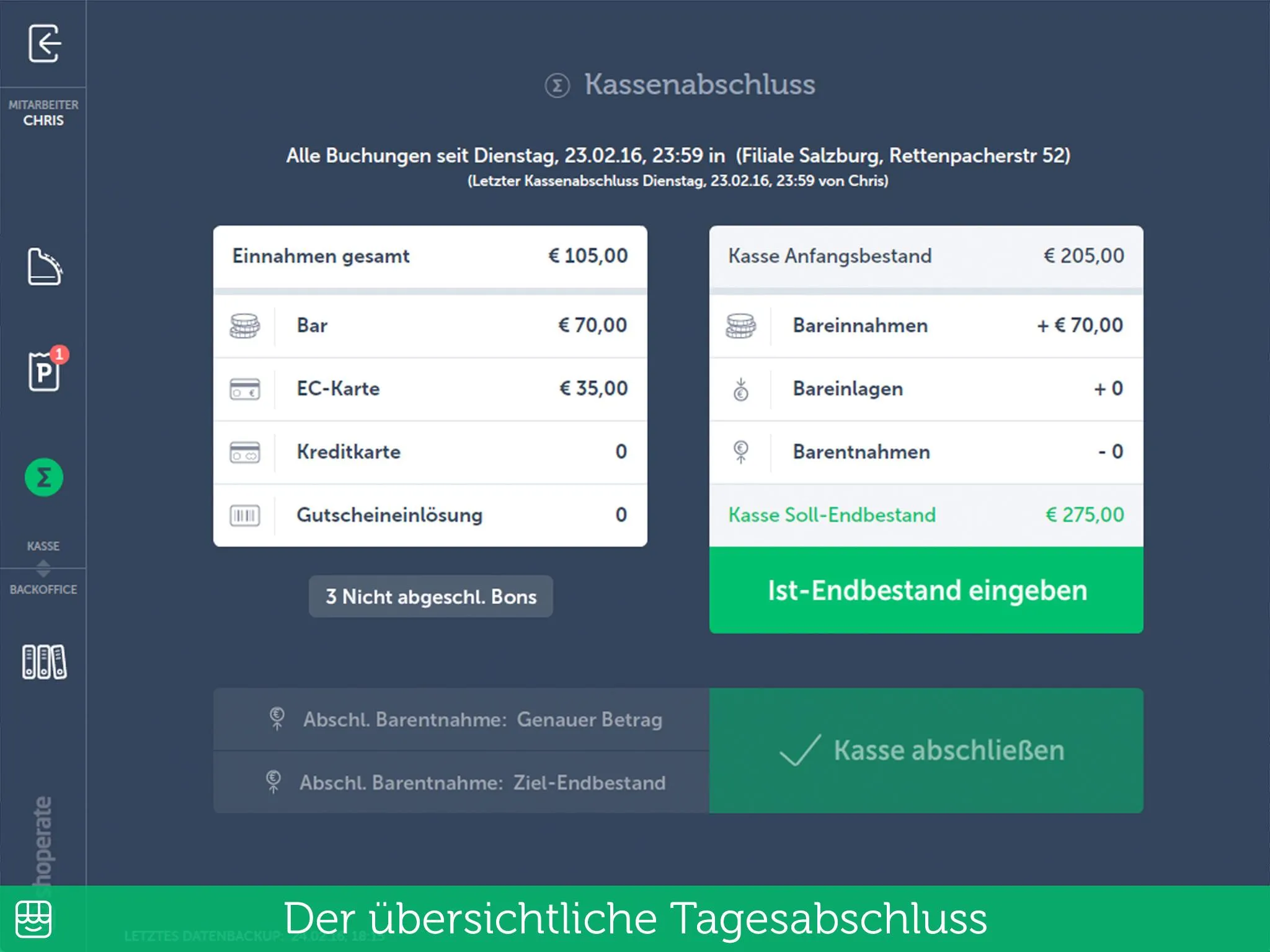Select Abschl. Barentnahme: Genauer Betrag
1270x952 pixels.
(x=461, y=720)
